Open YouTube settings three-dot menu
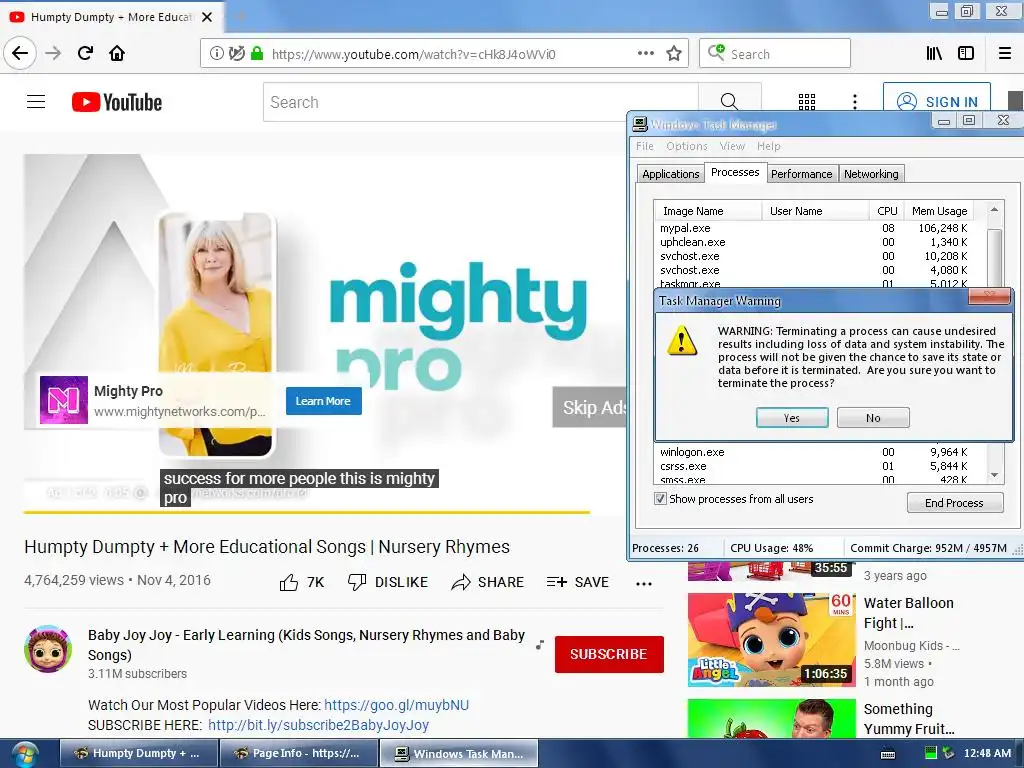The image size is (1024, 768). 854,101
